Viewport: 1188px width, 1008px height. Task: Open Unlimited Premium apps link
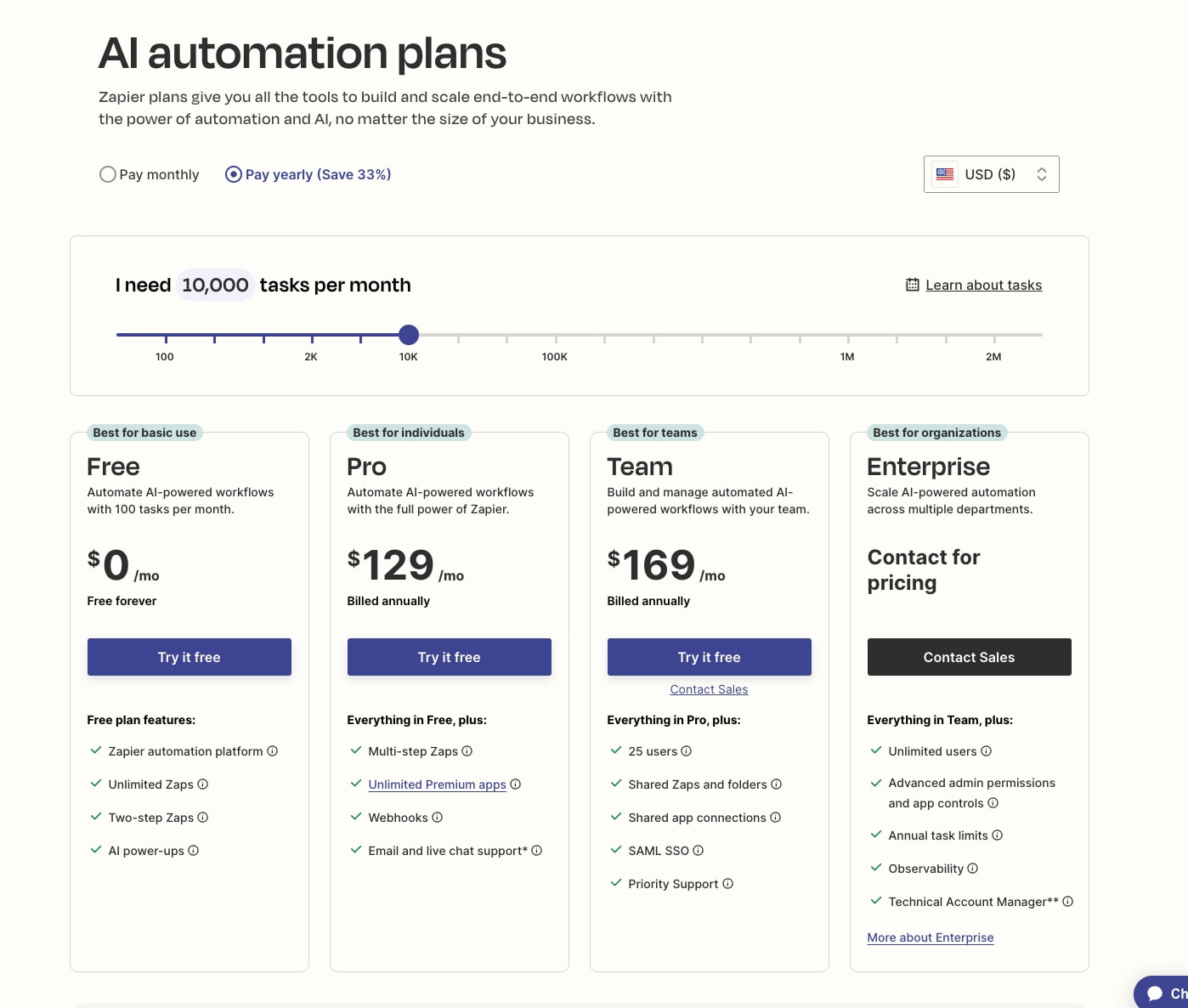tap(438, 784)
